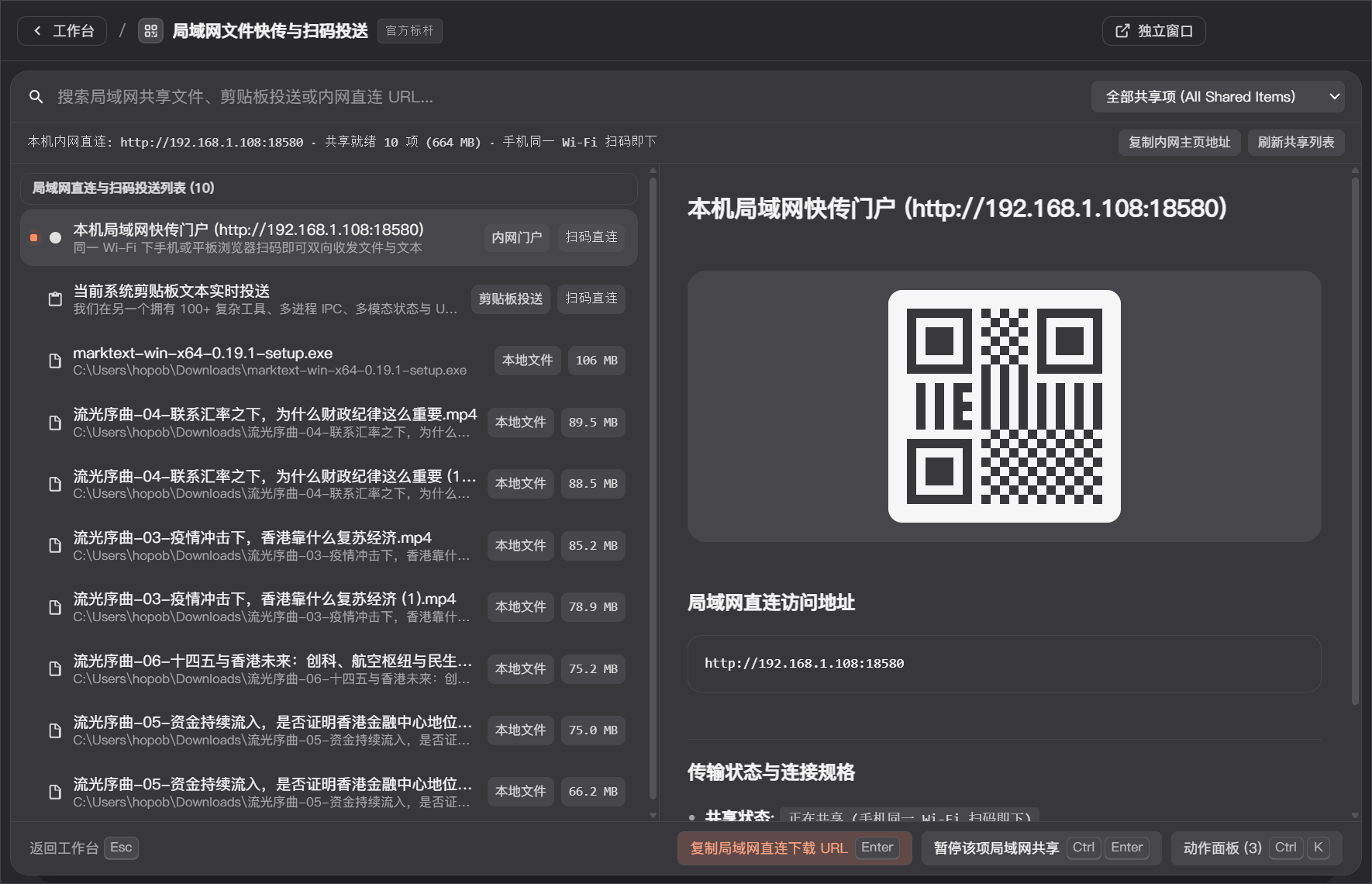This screenshot has height=884, width=1372.
Task: Open 独立窗口 standalone window
Action: pos(1153,31)
